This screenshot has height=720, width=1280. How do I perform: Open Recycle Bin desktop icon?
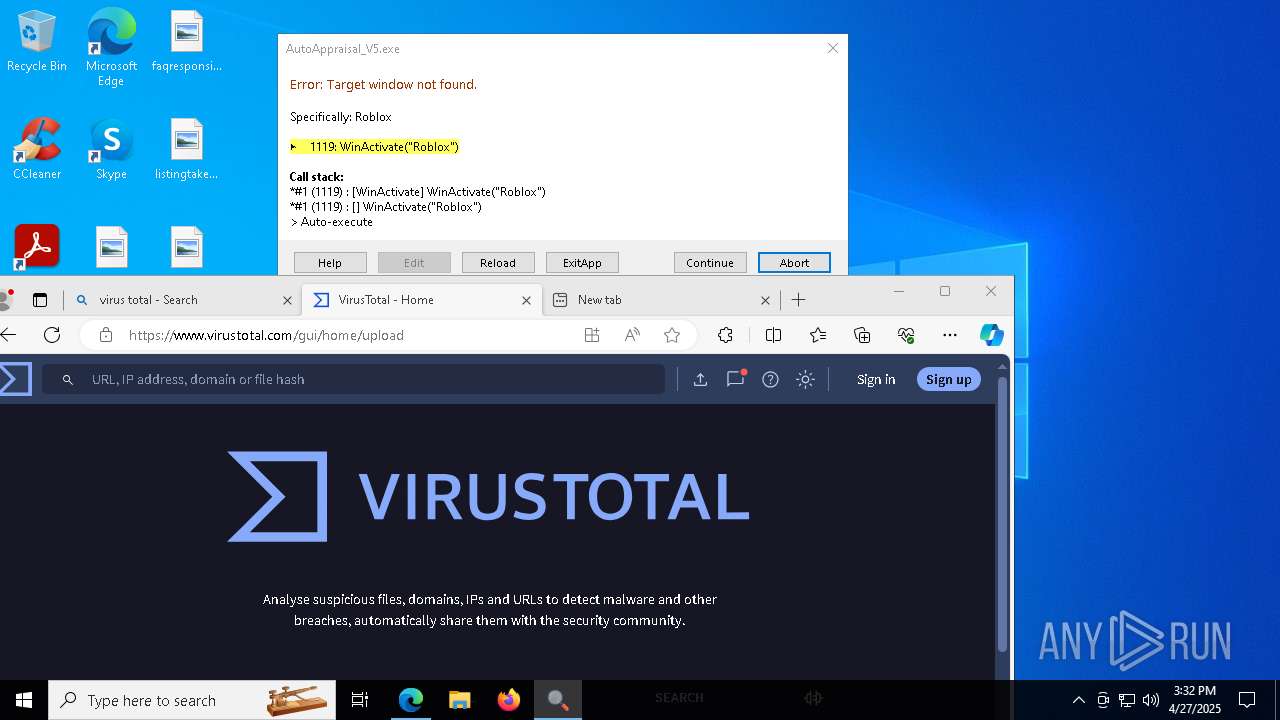[37, 42]
